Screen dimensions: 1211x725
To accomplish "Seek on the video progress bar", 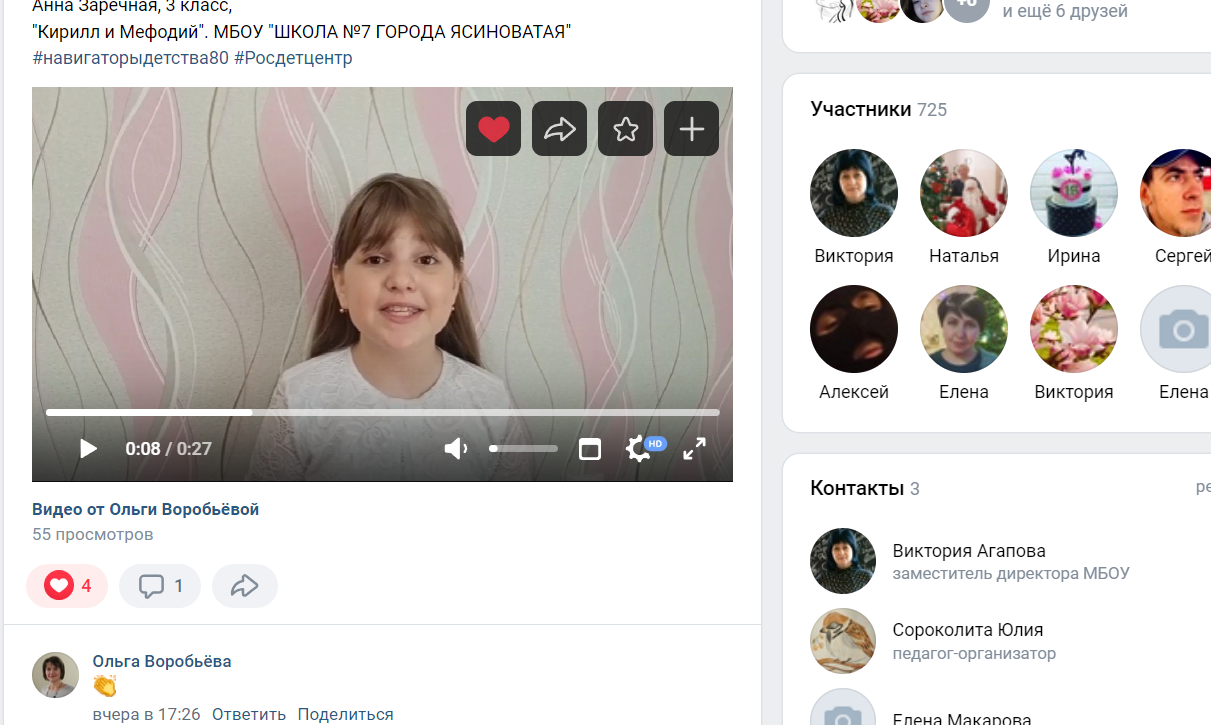I will 382,412.
